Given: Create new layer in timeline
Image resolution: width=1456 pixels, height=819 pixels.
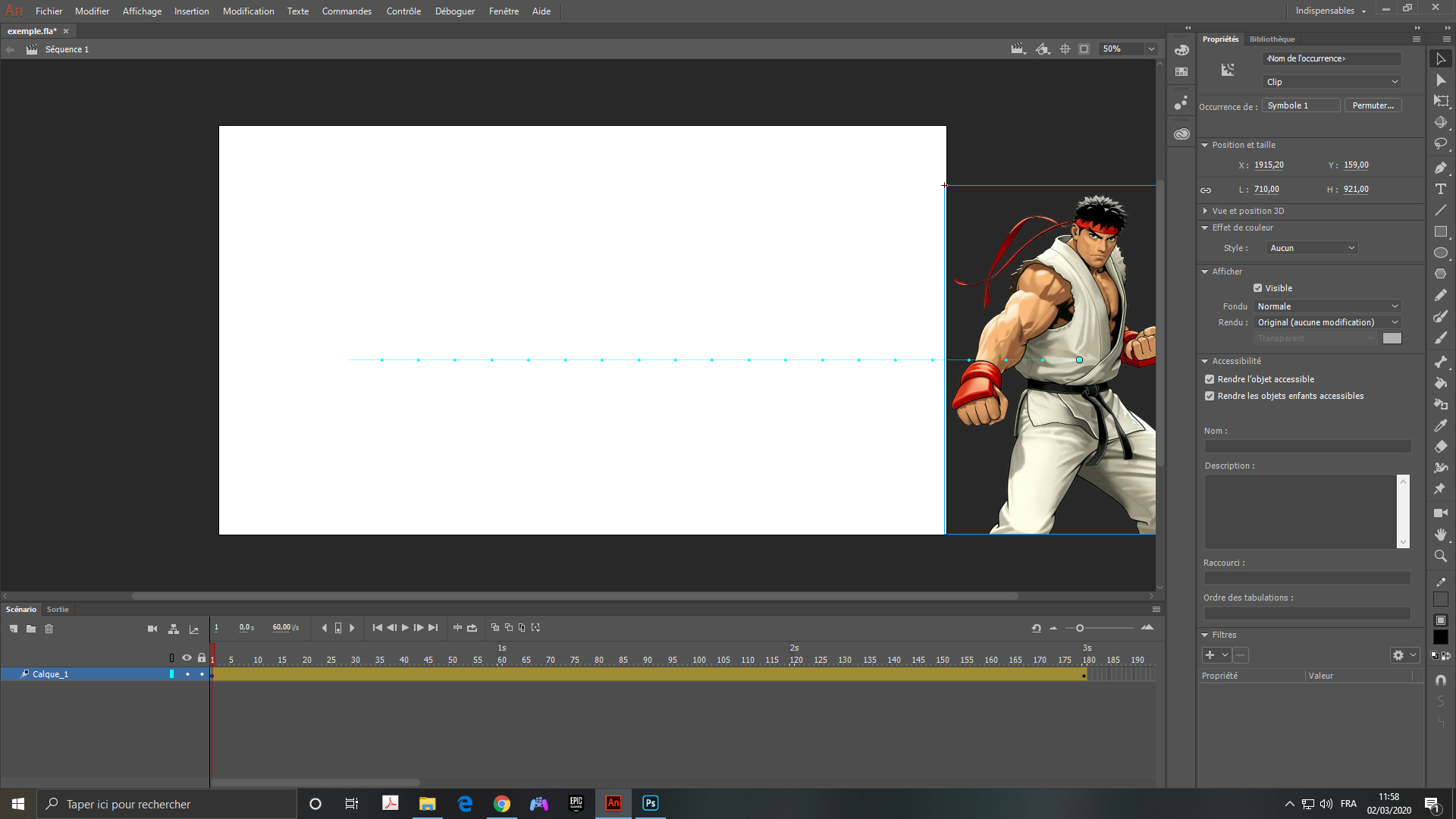Looking at the screenshot, I should (14, 629).
